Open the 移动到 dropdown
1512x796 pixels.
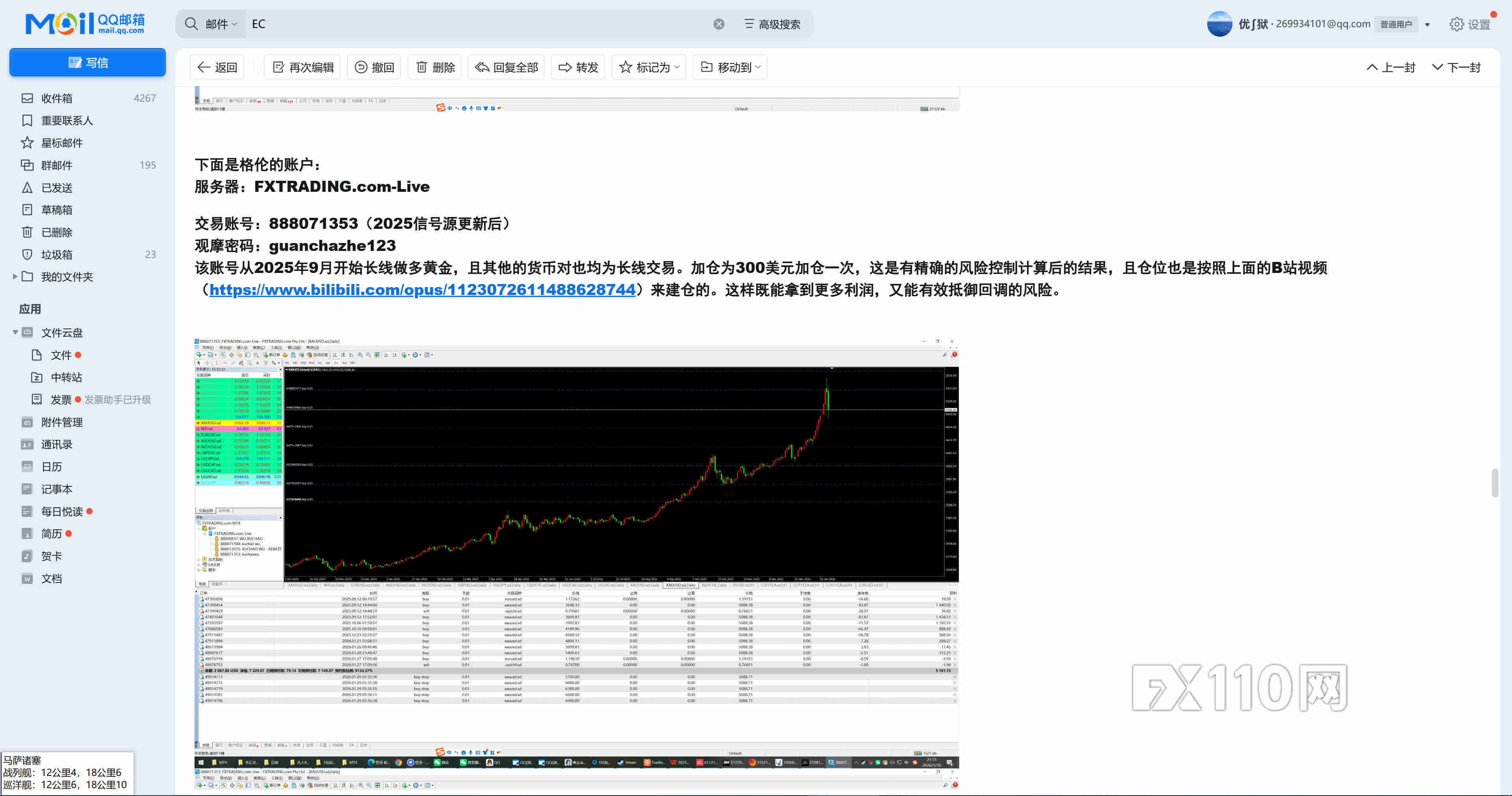(x=730, y=67)
